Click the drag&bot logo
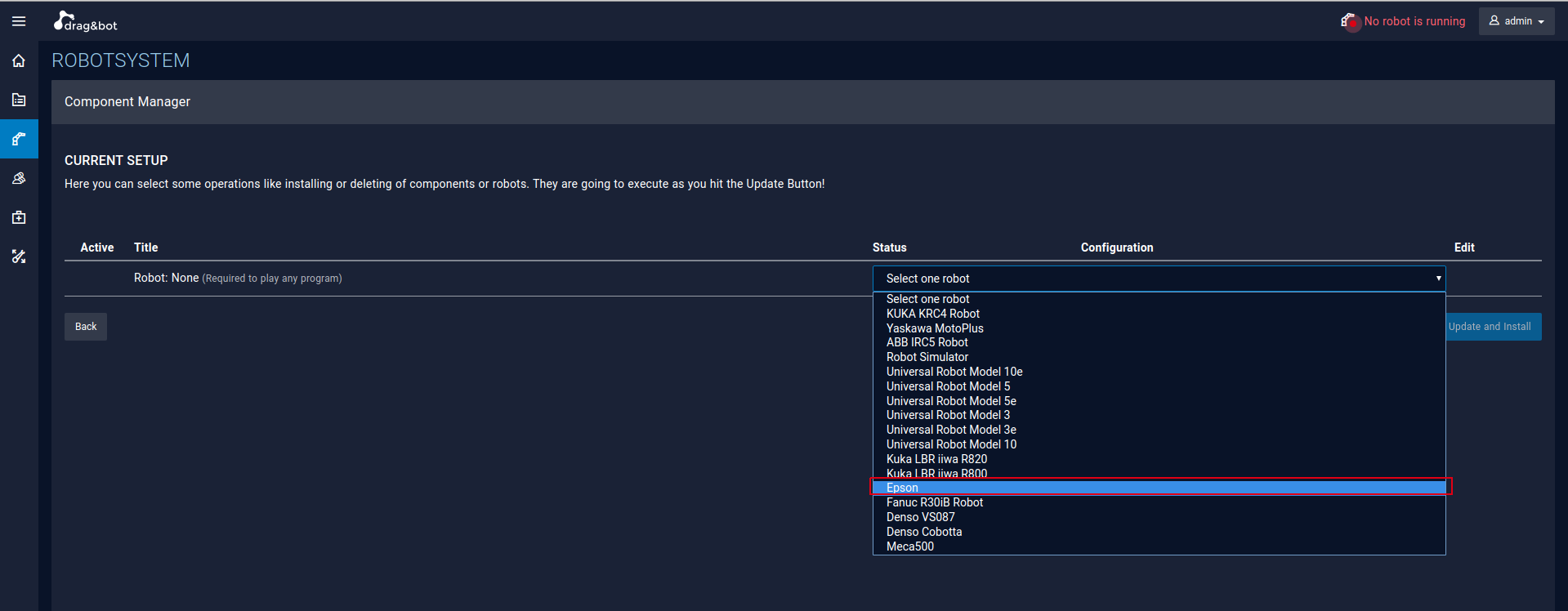The height and width of the screenshot is (611, 1568). coord(86,21)
